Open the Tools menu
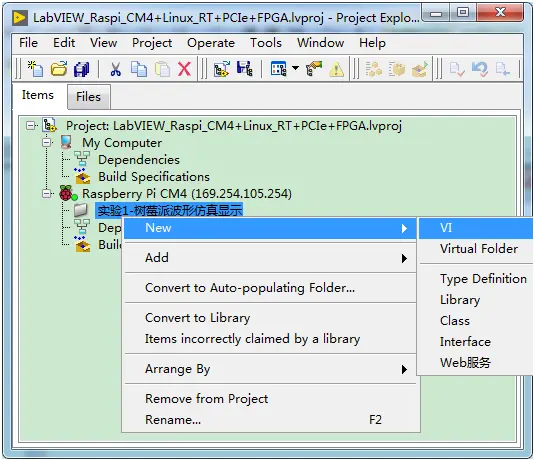This screenshot has height=461, width=535. click(266, 43)
